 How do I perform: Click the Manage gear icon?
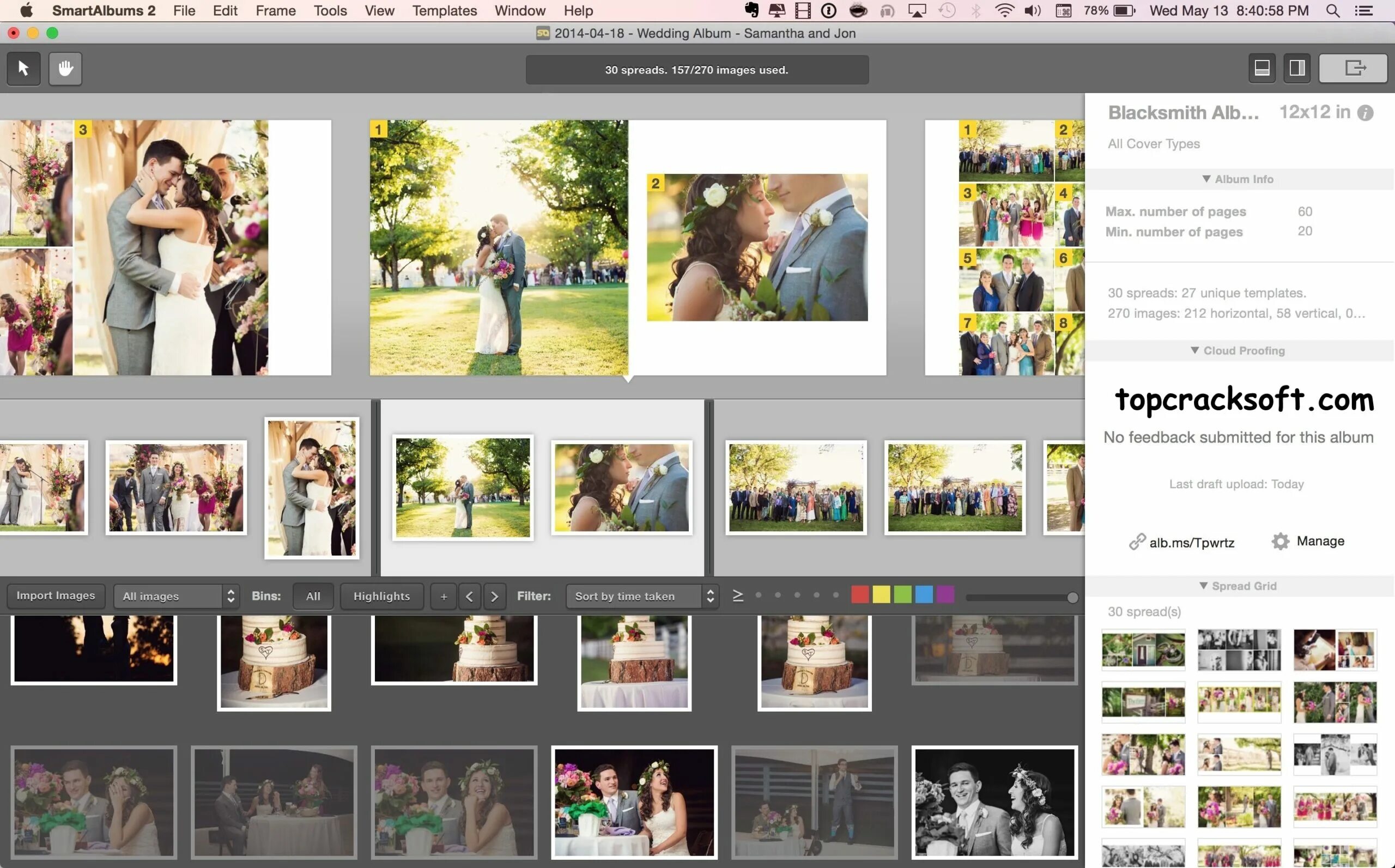pos(1279,542)
